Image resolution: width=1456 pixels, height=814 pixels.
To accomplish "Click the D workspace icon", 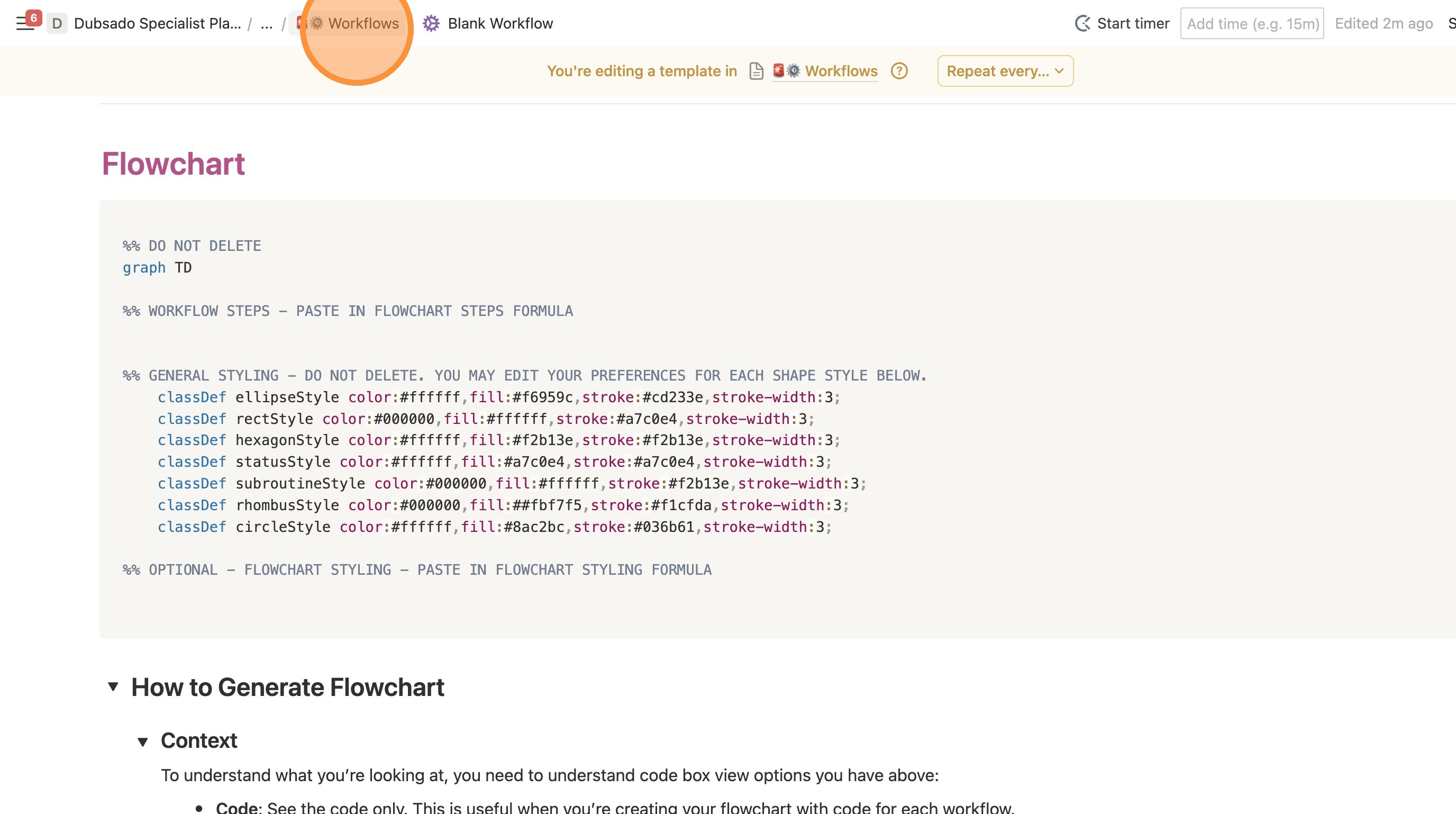I will click(x=57, y=23).
